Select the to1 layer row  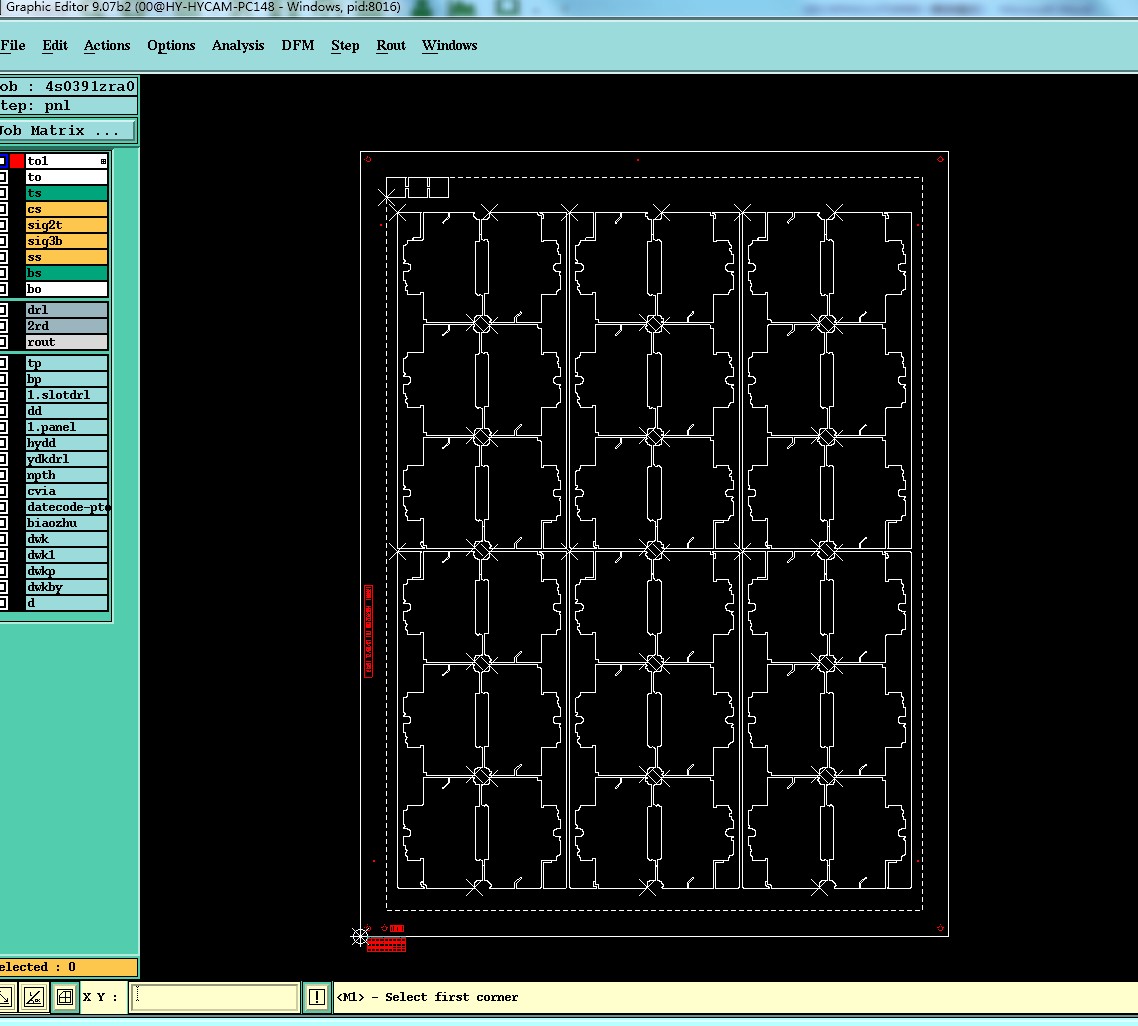click(x=67, y=161)
